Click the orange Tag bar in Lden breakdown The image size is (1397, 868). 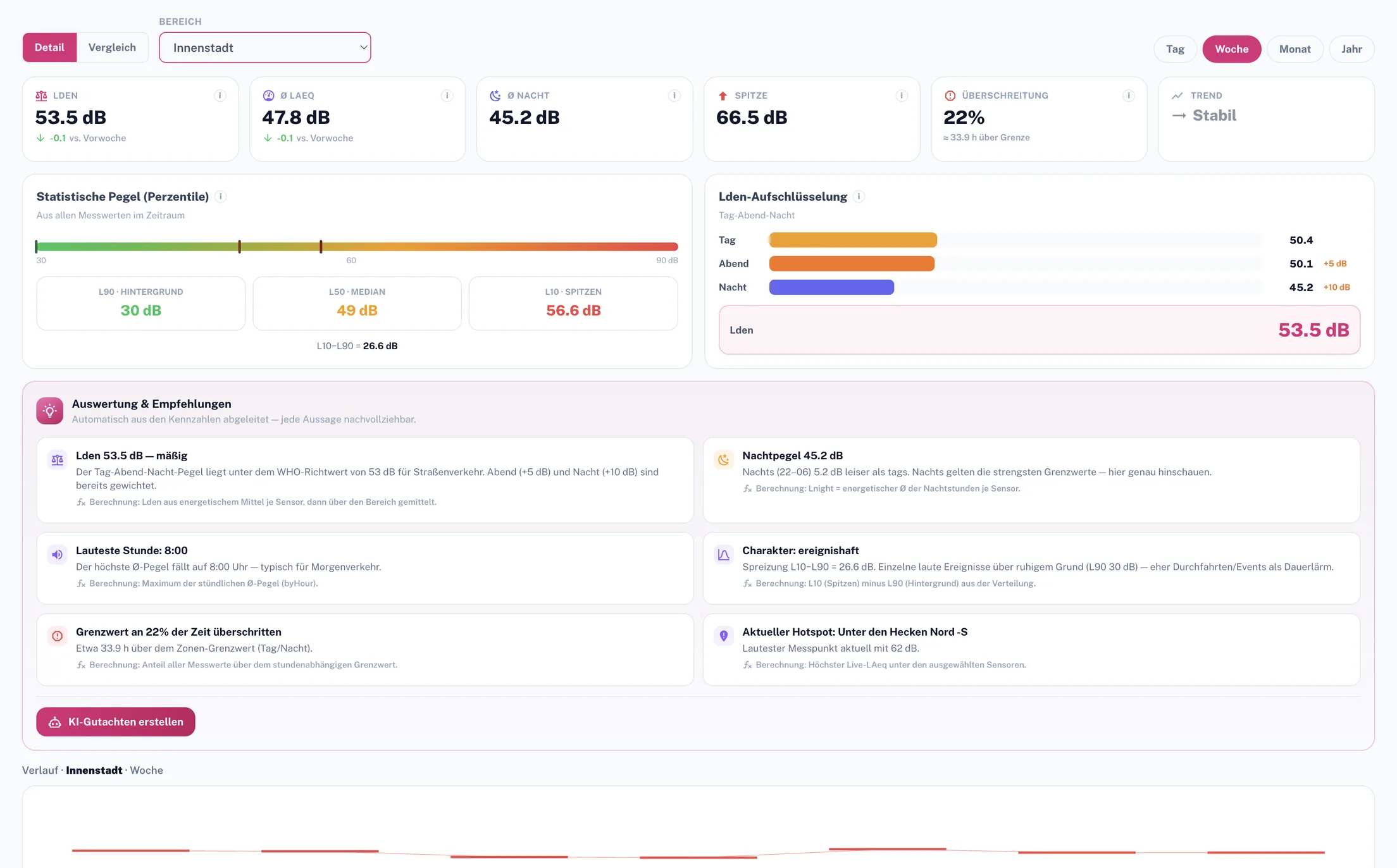coord(853,240)
